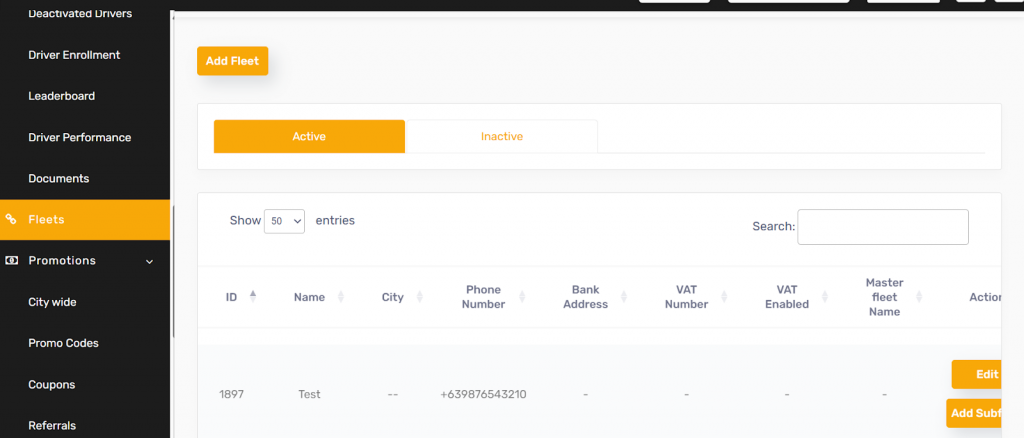Click sort arrows next to Name column

click(x=342, y=297)
